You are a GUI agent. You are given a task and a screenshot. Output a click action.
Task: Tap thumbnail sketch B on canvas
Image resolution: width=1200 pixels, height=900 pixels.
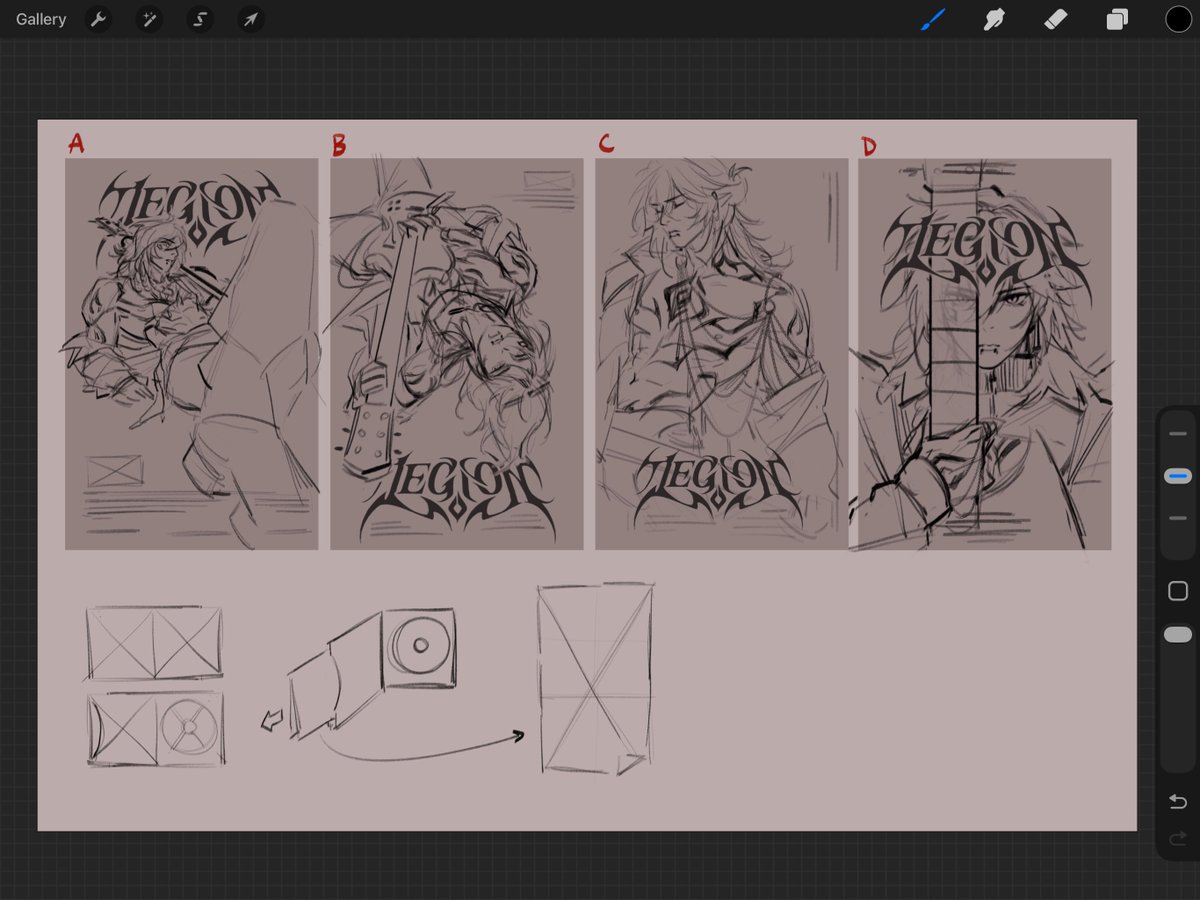click(x=457, y=354)
